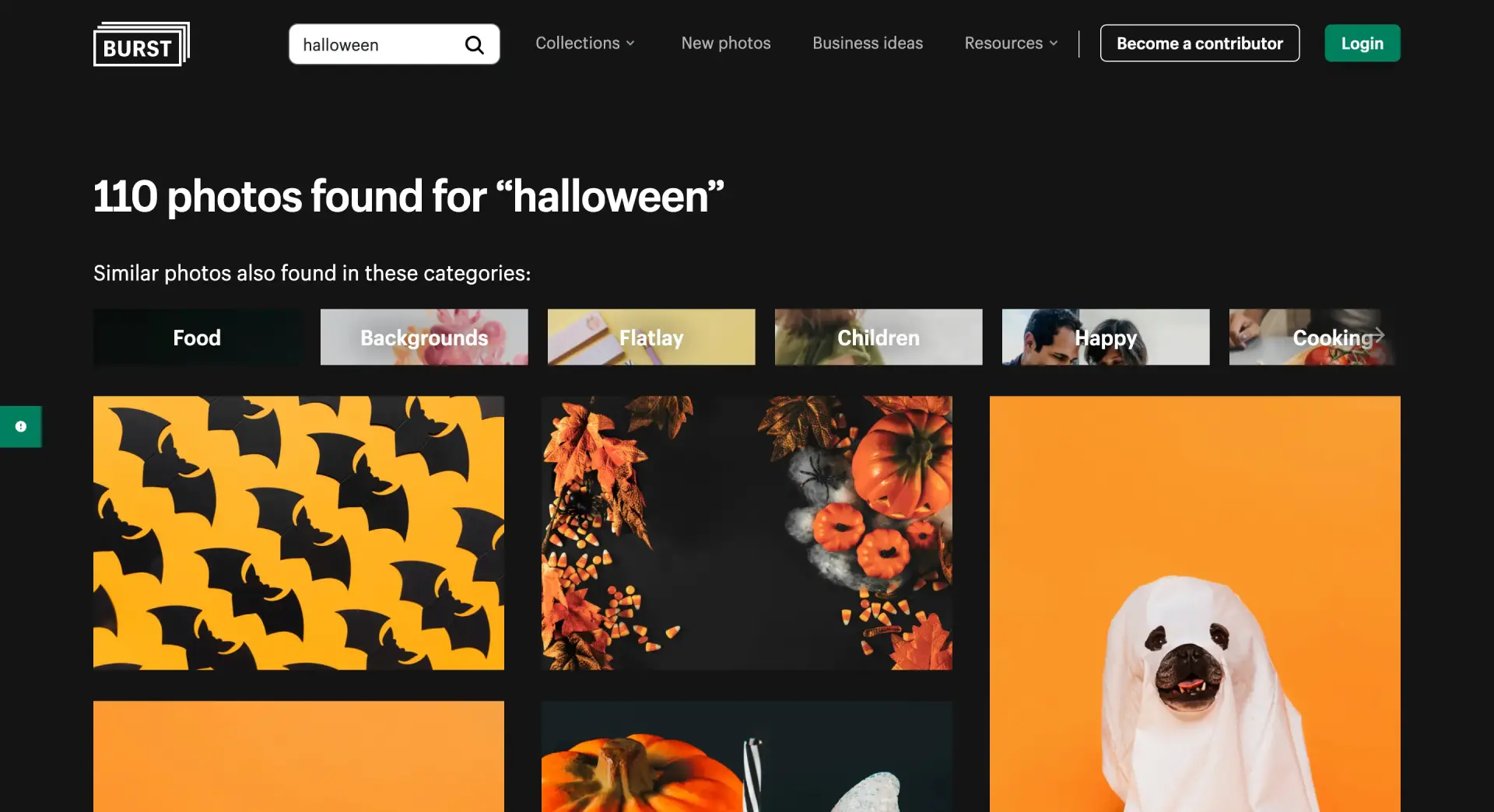
Task: Open the autumn leaves and pumpkins flatlay photo
Action: [747, 533]
